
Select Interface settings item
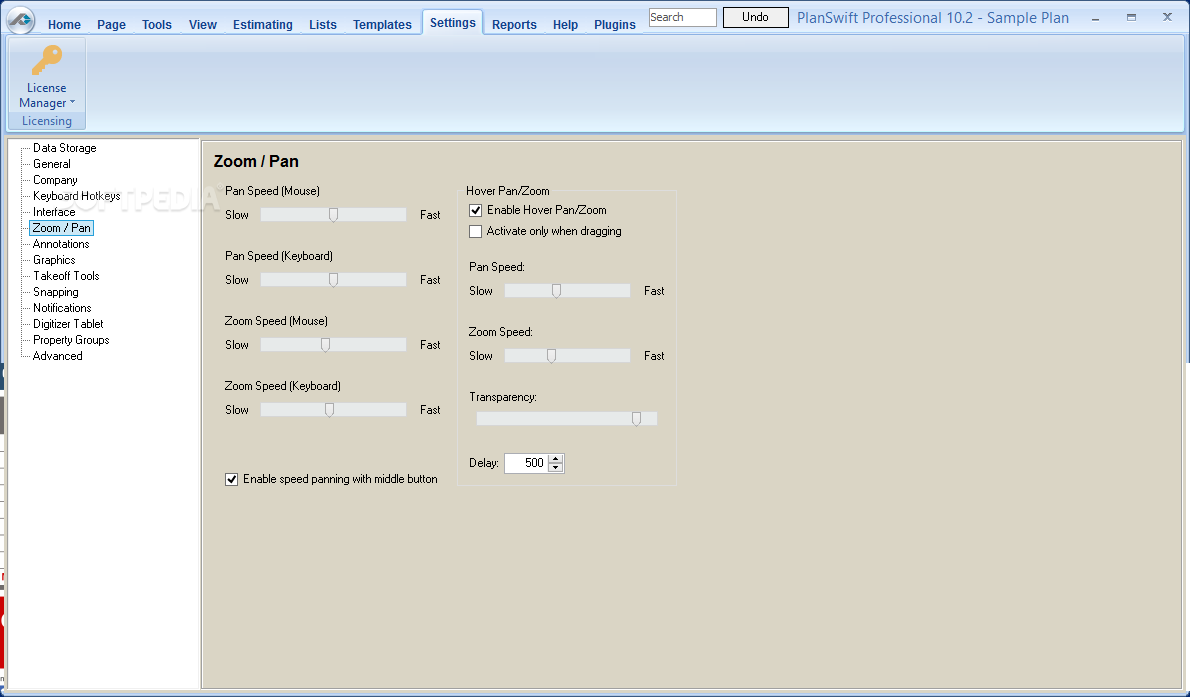tap(54, 212)
